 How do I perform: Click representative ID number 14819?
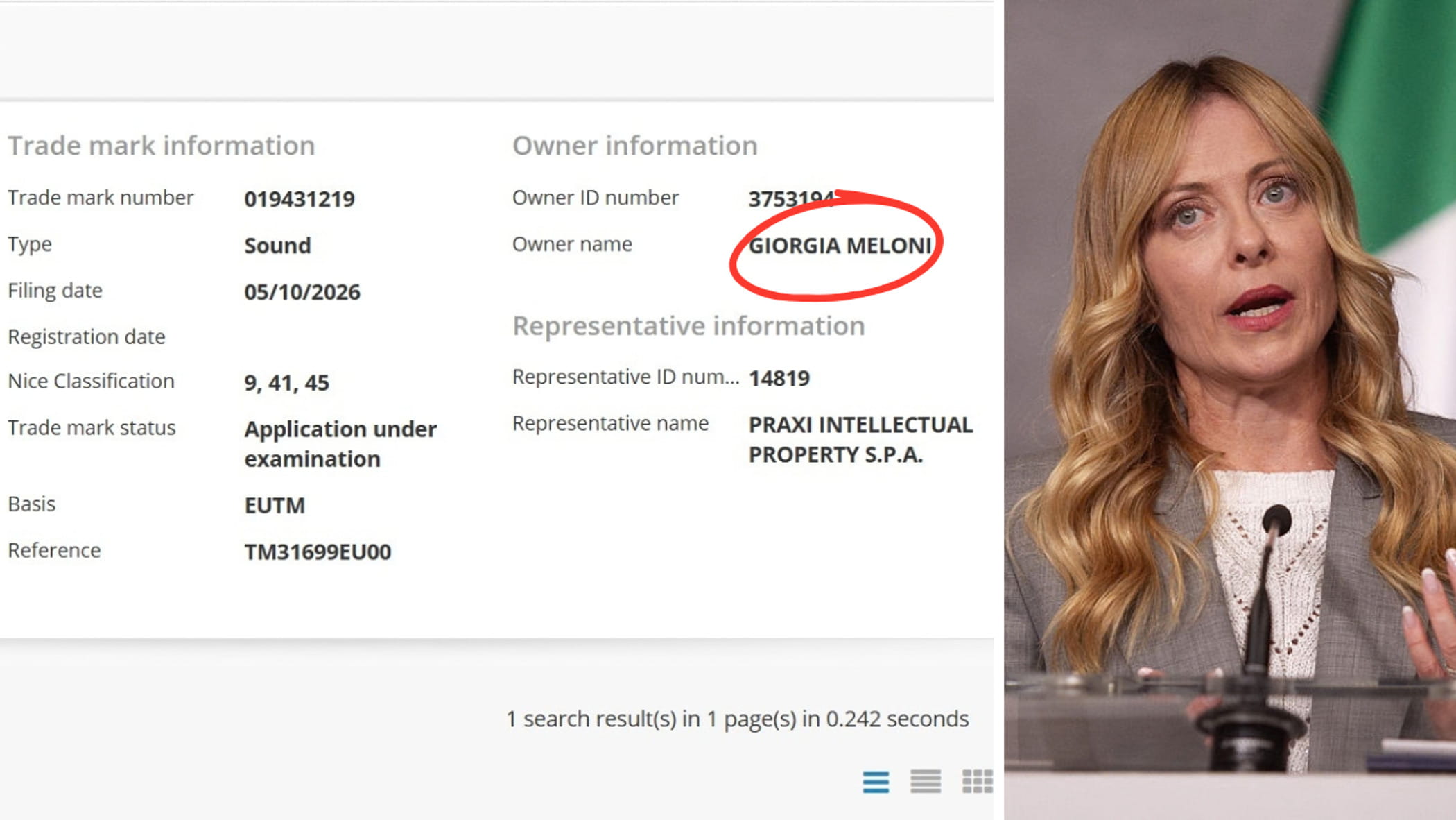[x=779, y=378]
